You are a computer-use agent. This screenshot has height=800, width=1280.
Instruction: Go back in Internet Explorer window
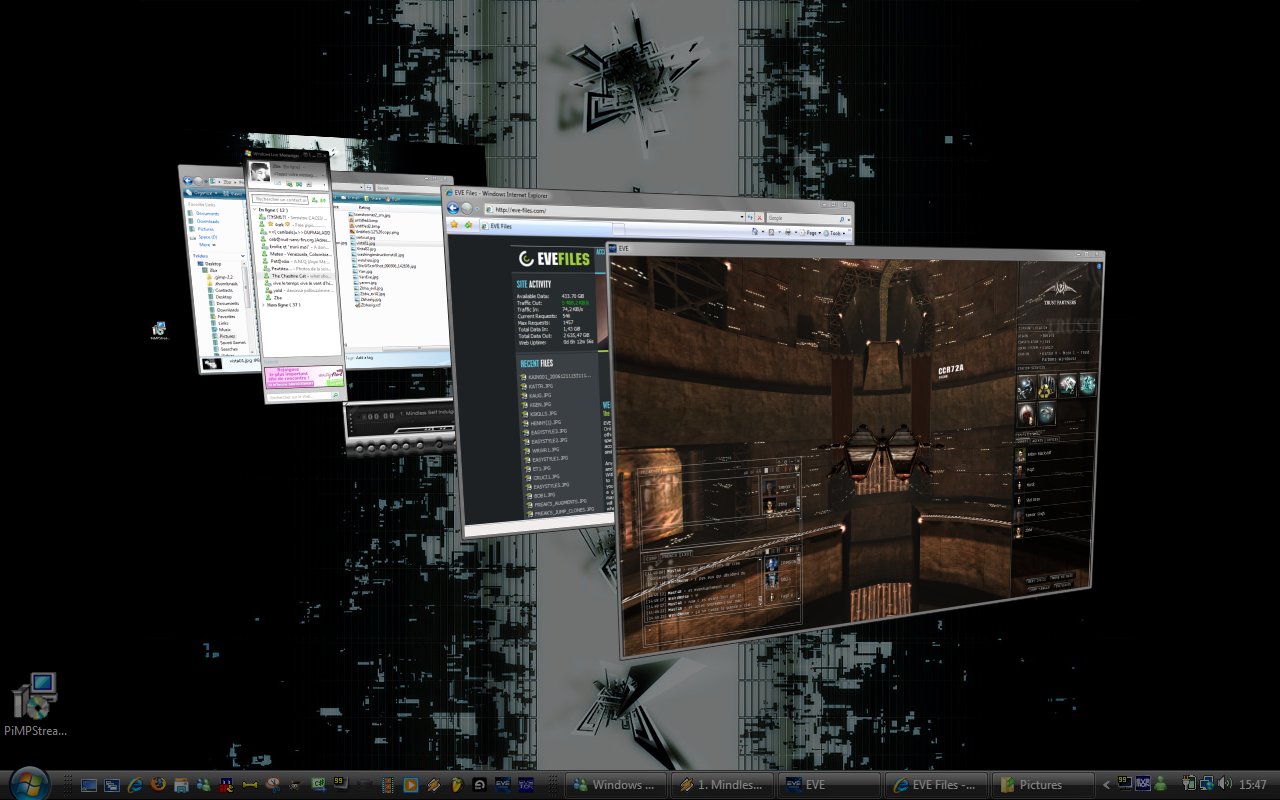point(453,207)
